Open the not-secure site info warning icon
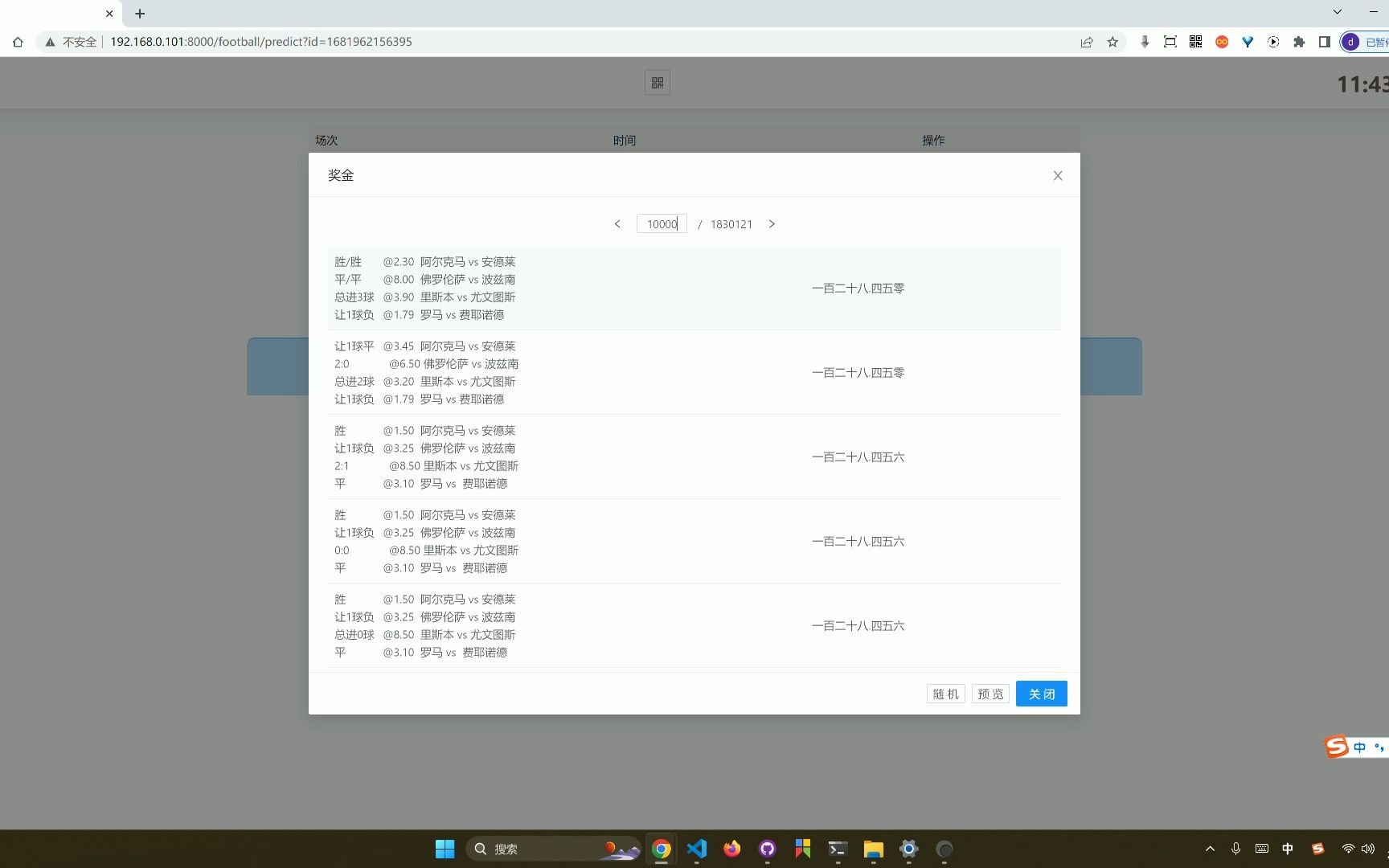Image resolution: width=1389 pixels, height=868 pixels. coord(50,42)
